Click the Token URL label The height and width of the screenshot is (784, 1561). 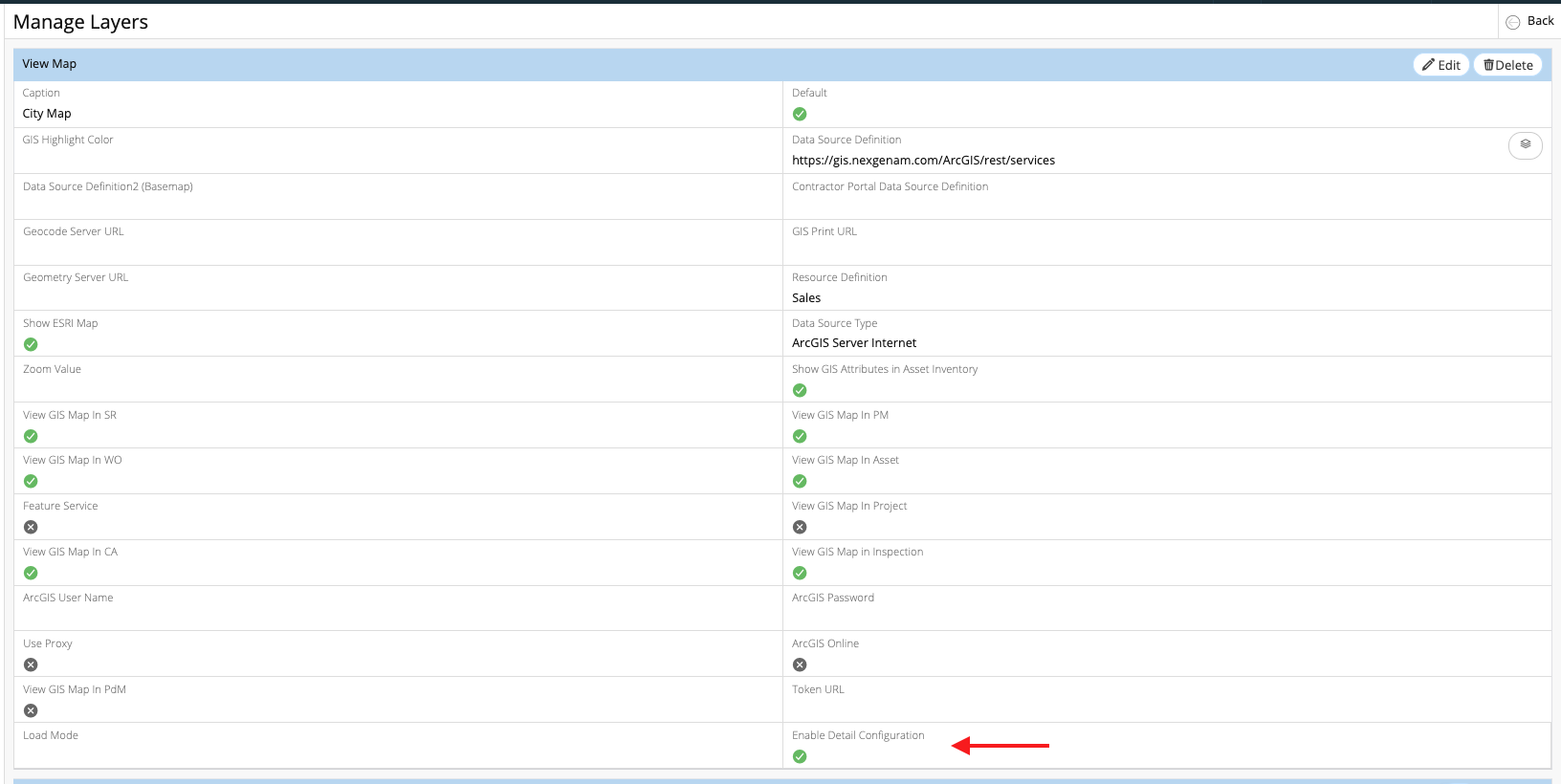(818, 689)
